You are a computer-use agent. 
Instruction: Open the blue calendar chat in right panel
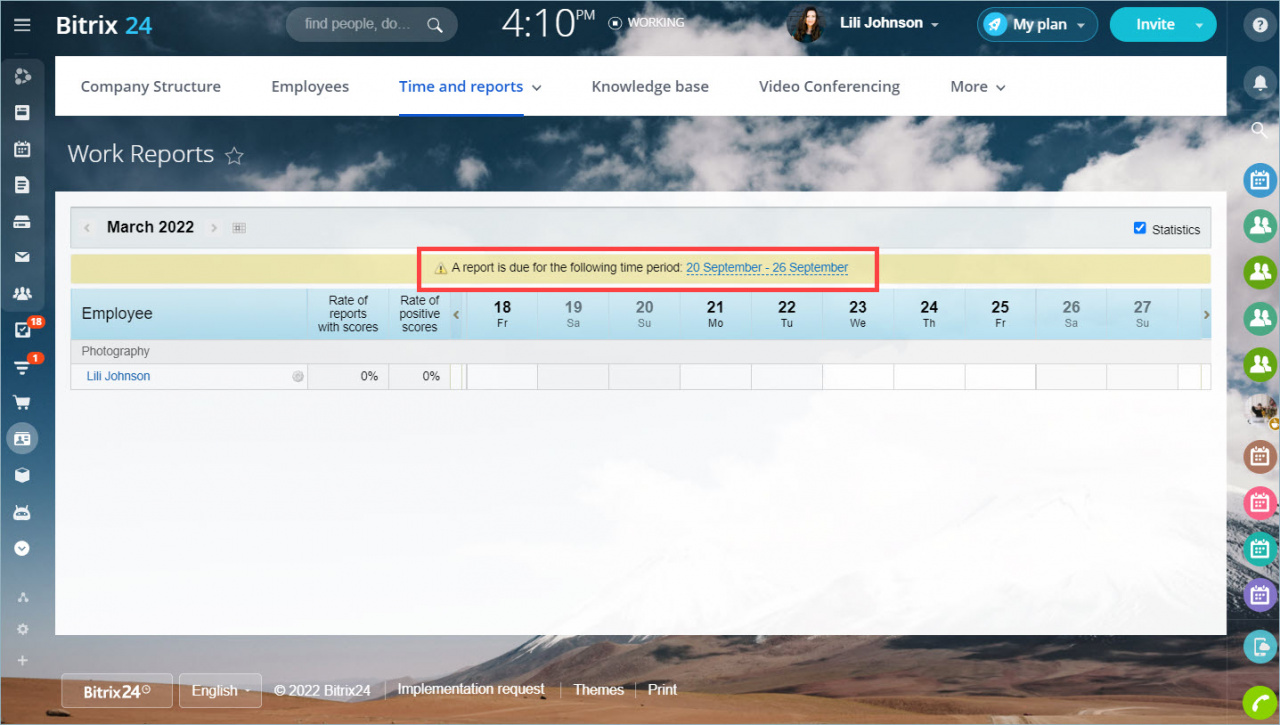[x=1260, y=180]
